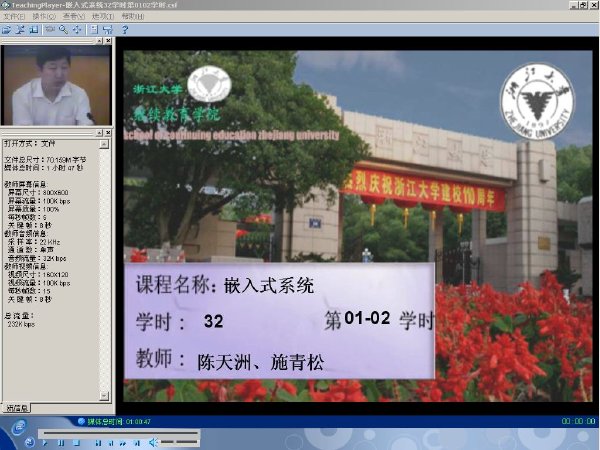Collapse the file info panel with arrow button
600x450 pixels.
click(x=99, y=132)
